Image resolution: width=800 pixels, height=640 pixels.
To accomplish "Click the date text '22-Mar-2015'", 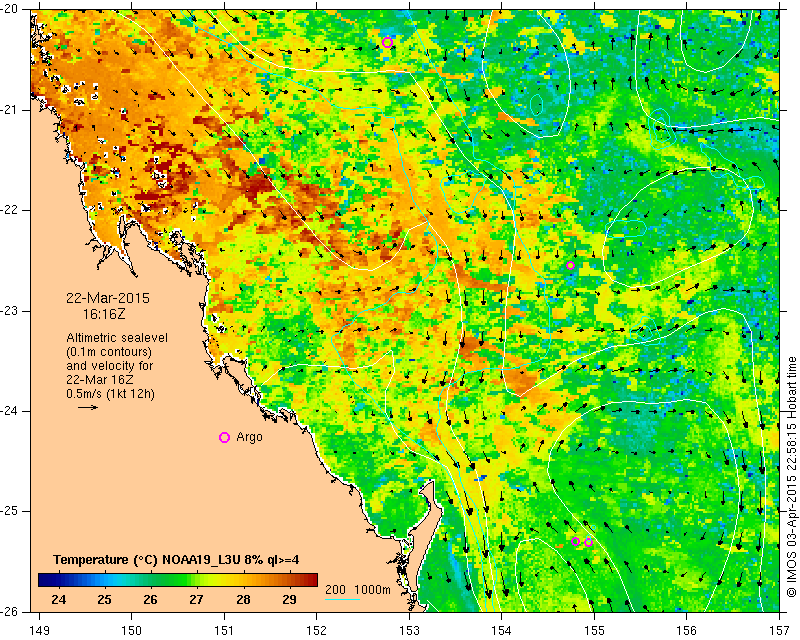I will [108, 298].
